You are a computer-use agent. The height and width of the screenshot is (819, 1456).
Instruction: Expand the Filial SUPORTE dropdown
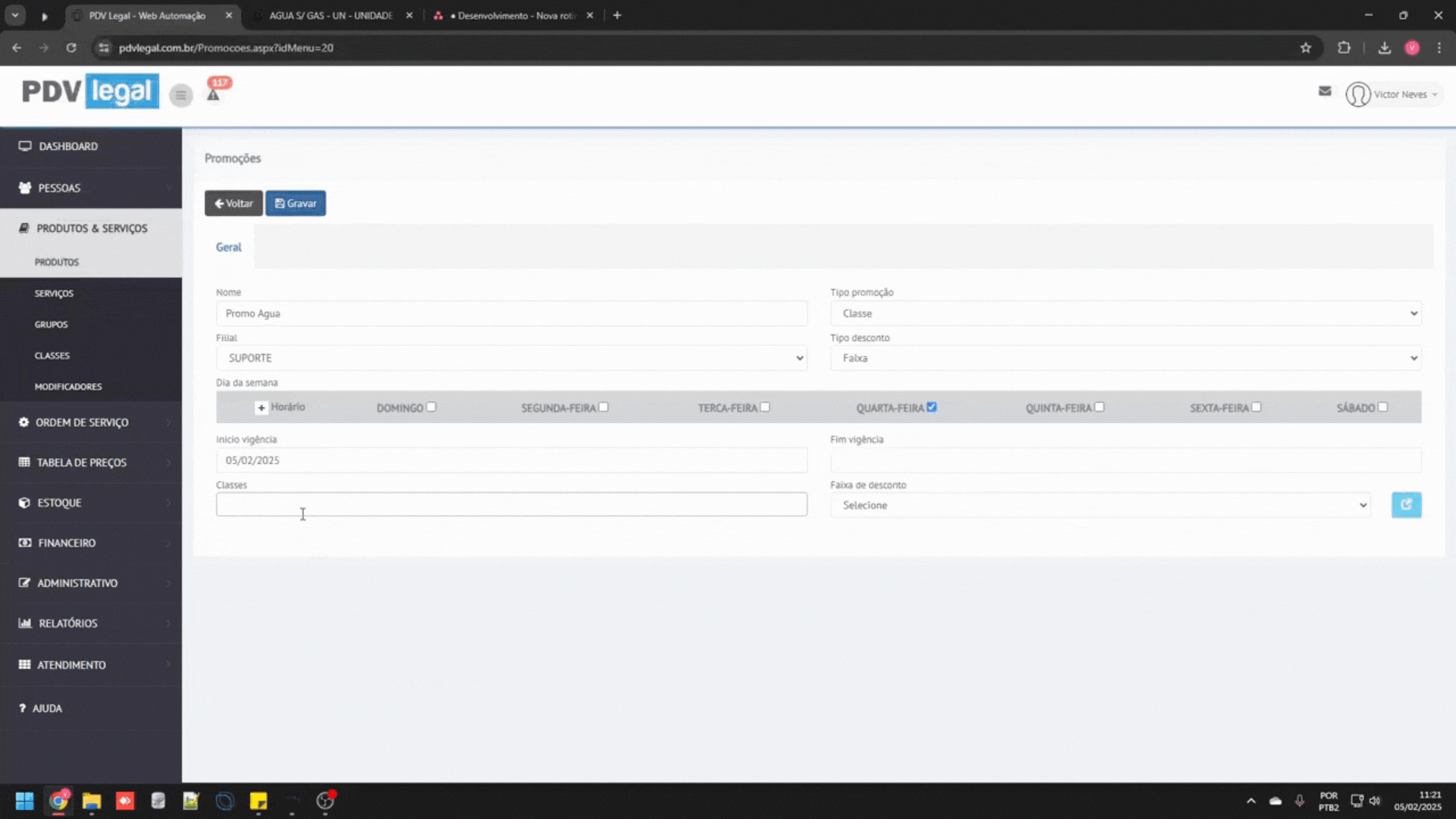pos(511,358)
